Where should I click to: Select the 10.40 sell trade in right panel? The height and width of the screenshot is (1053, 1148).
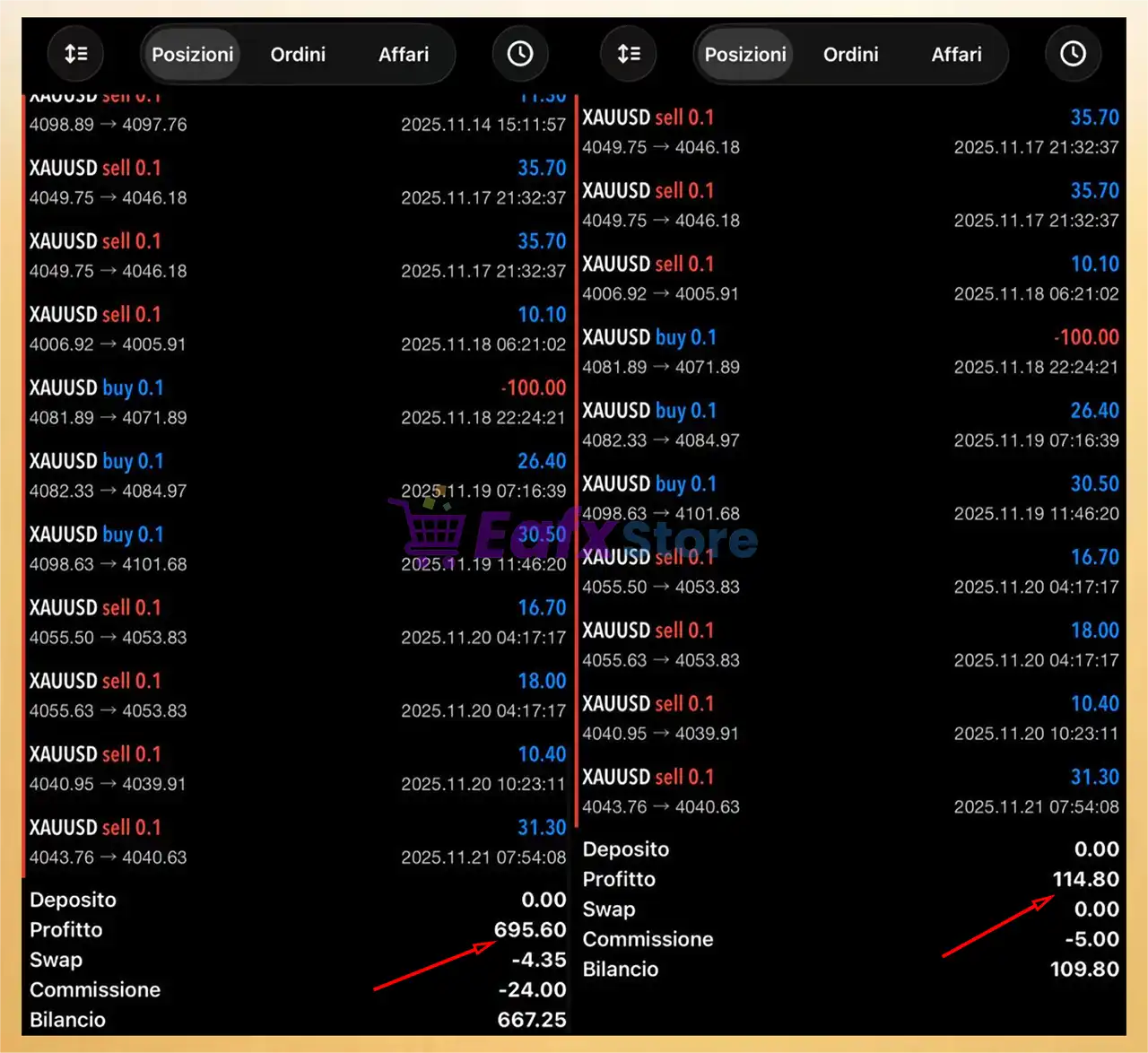(849, 718)
